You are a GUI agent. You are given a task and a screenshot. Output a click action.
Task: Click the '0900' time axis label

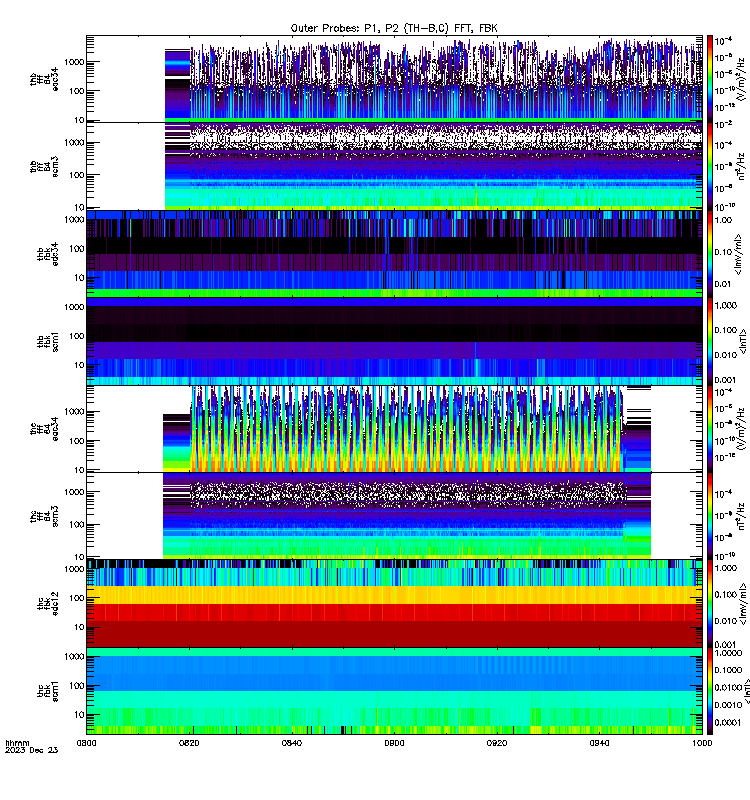(x=394, y=743)
